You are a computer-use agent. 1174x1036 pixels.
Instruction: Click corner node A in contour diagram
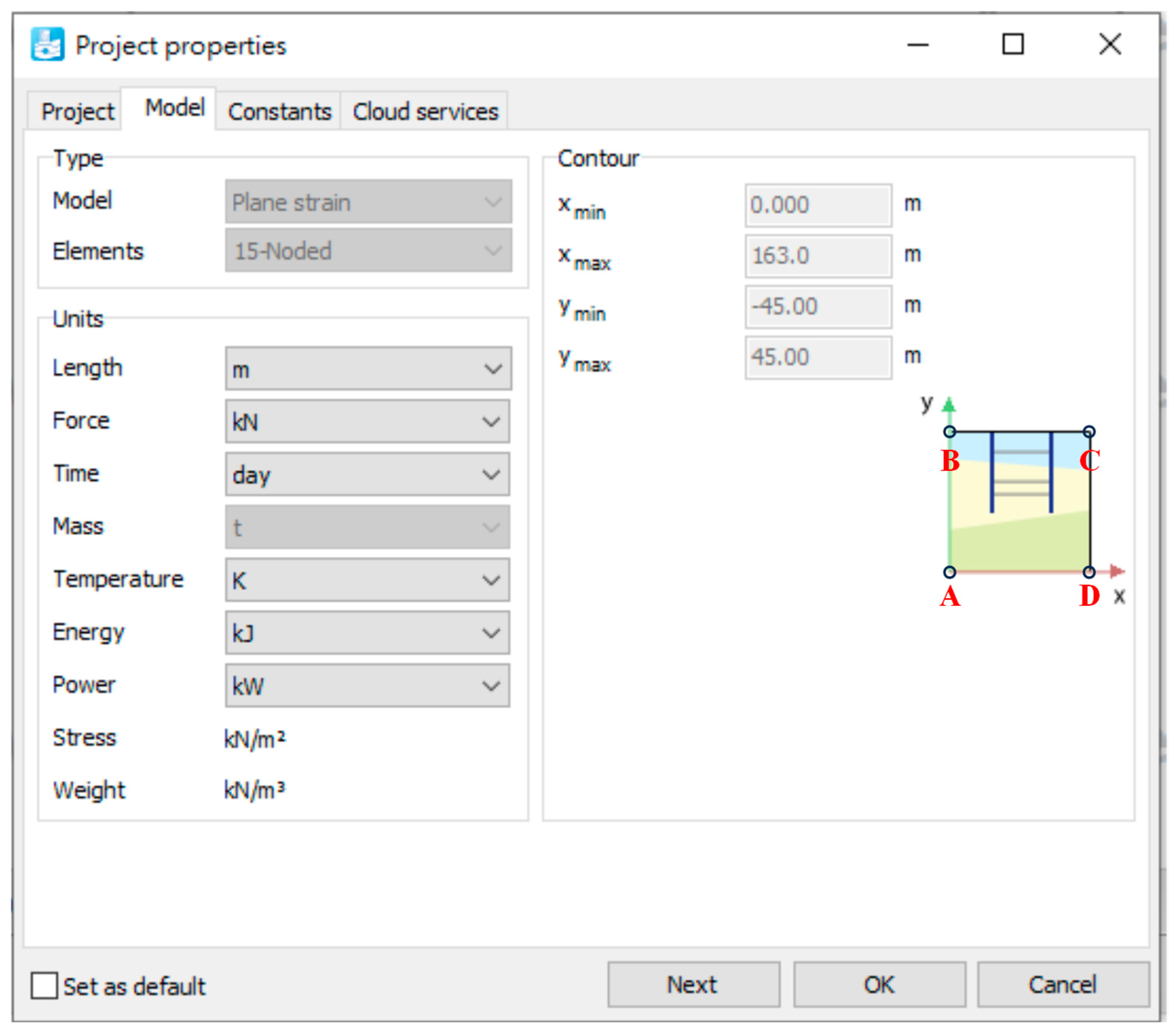click(x=949, y=572)
